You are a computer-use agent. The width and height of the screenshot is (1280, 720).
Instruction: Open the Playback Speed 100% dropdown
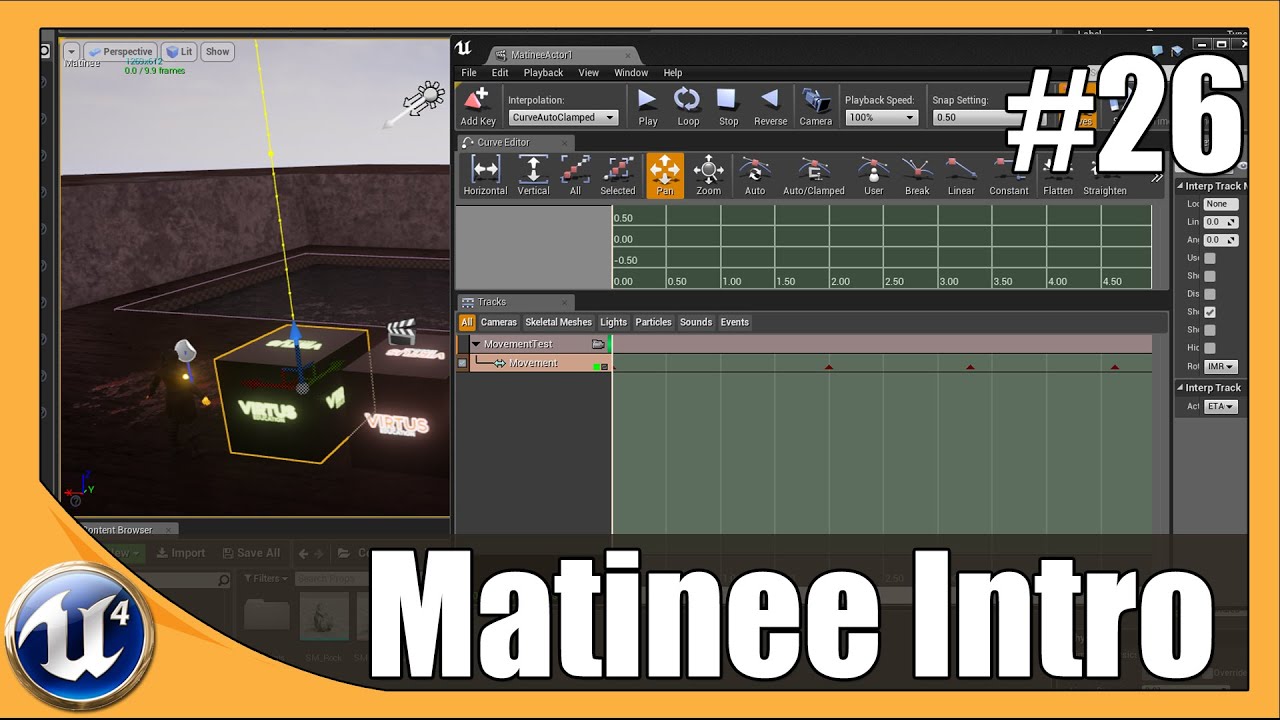click(x=882, y=118)
